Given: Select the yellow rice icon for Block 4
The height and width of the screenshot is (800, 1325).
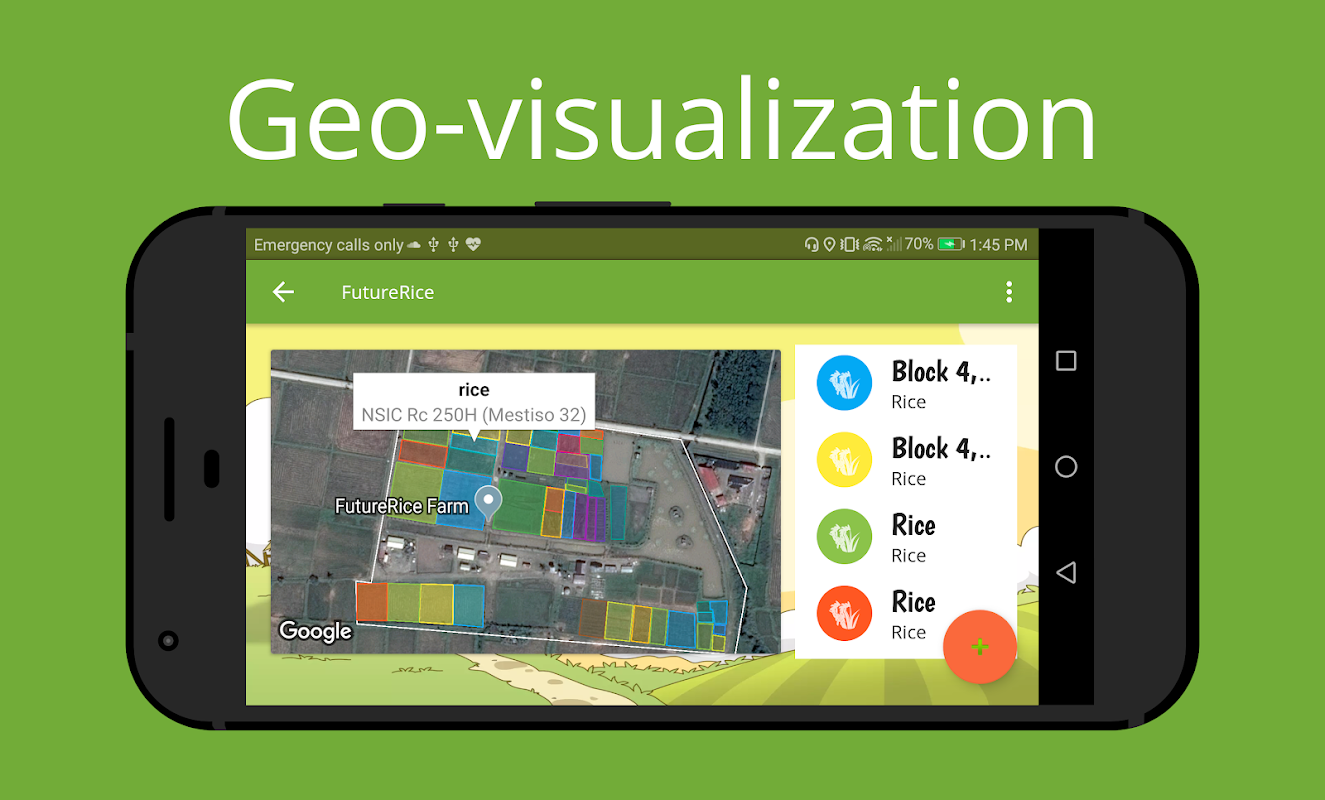Looking at the screenshot, I should [x=845, y=460].
